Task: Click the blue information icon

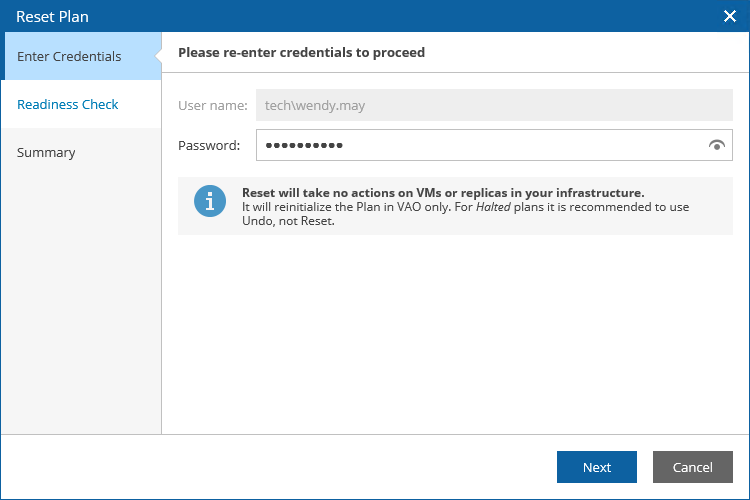Action: point(210,200)
